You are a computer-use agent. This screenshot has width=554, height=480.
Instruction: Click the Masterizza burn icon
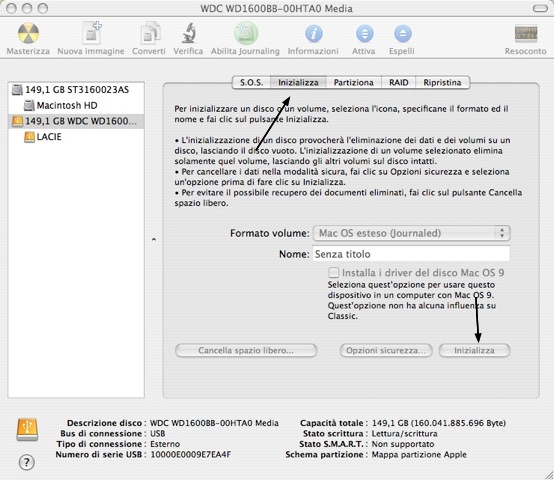click(28, 34)
